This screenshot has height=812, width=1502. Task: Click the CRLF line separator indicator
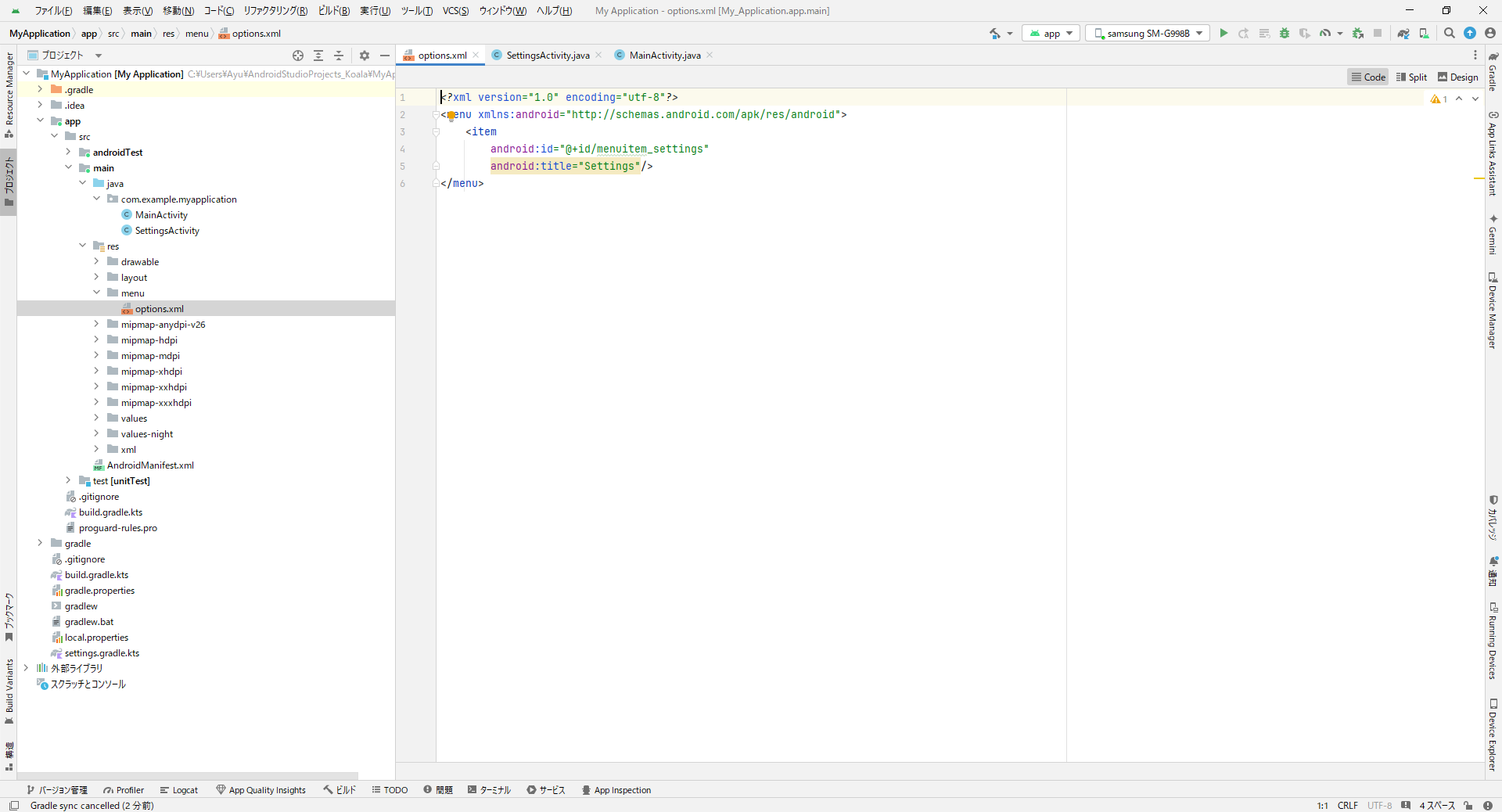[x=1347, y=806]
